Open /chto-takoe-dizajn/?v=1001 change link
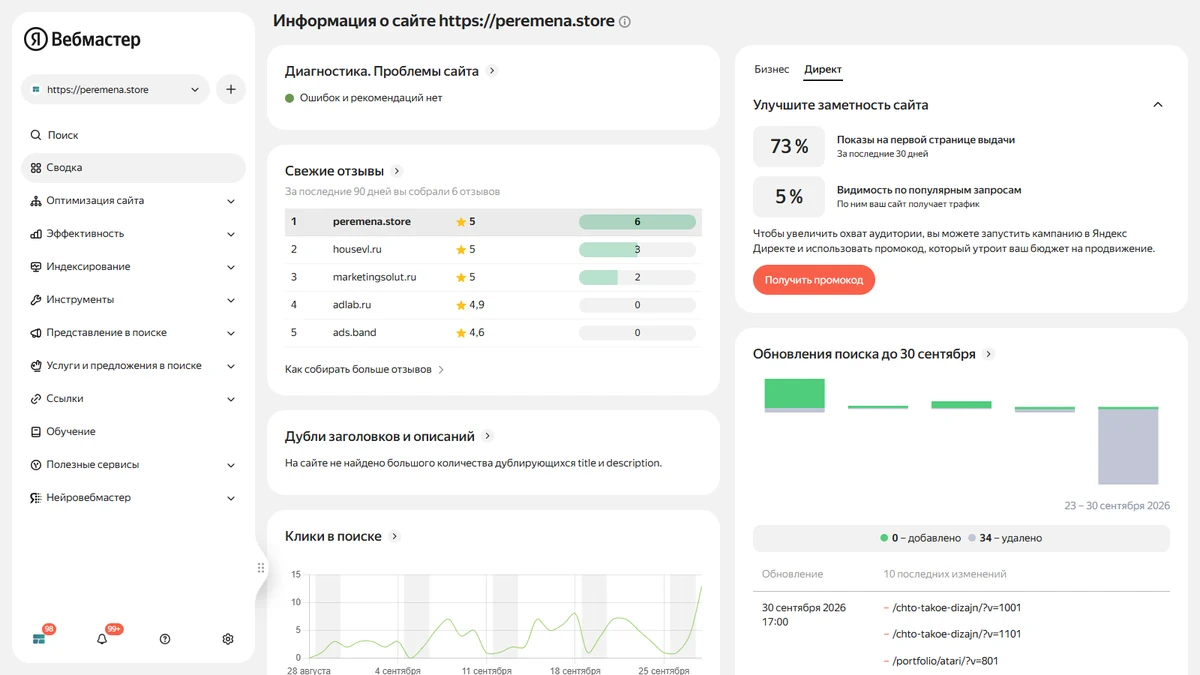 point(957,608)
